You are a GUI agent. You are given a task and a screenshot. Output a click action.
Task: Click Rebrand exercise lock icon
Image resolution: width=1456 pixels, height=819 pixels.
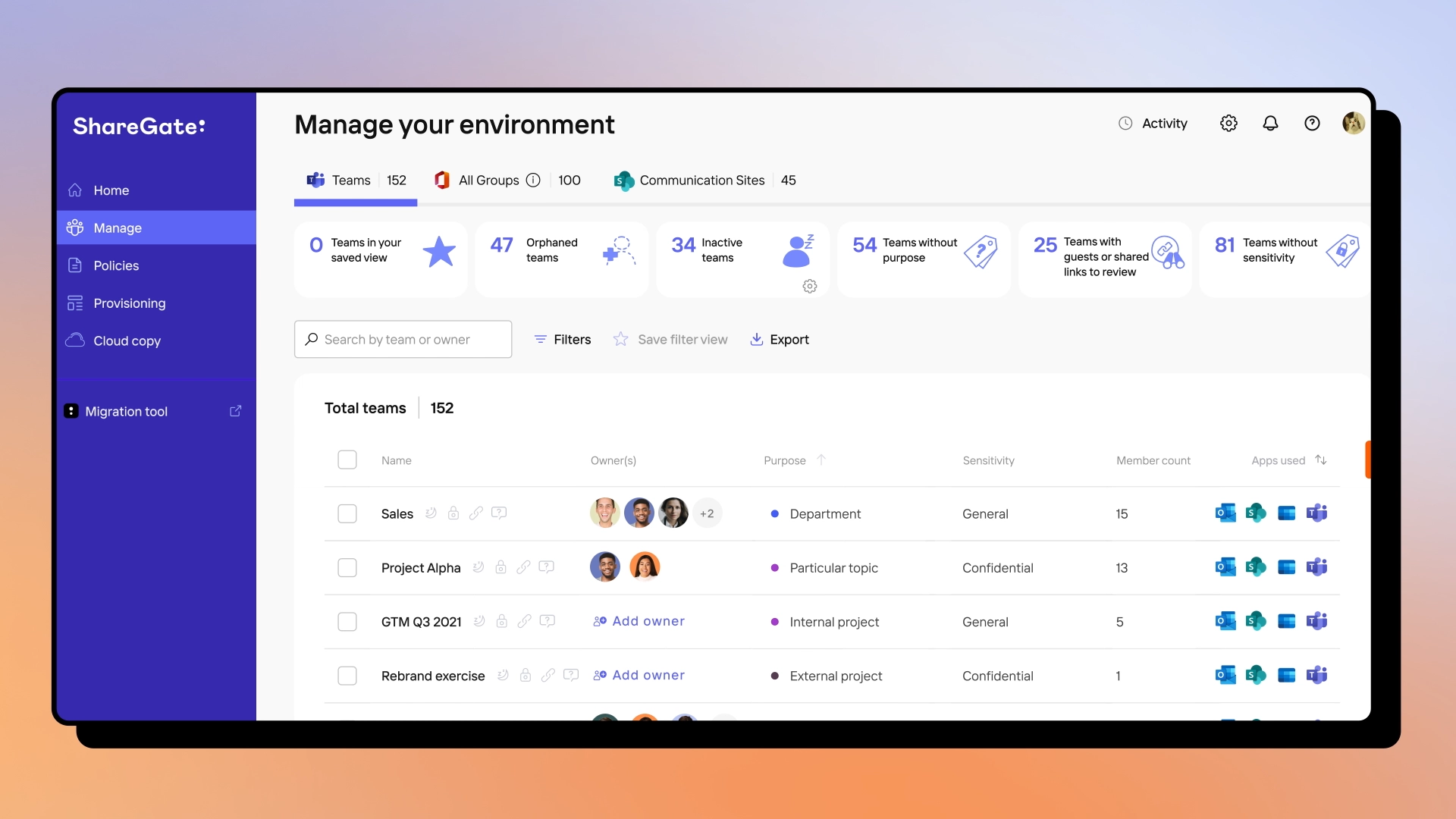525,675
